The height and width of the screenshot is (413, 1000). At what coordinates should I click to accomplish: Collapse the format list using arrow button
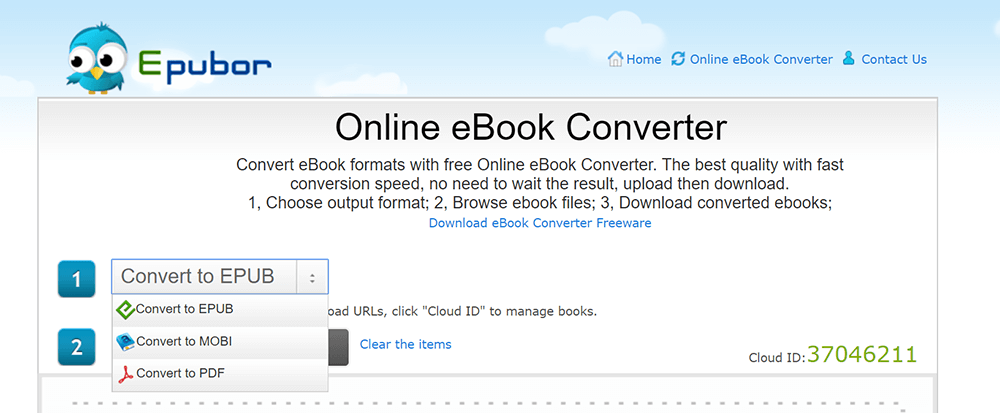(x=312, y=277)
